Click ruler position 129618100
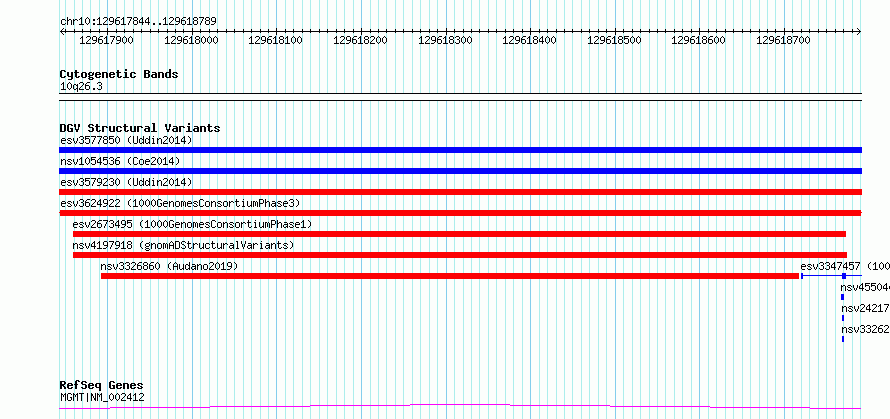 (276, 40)
